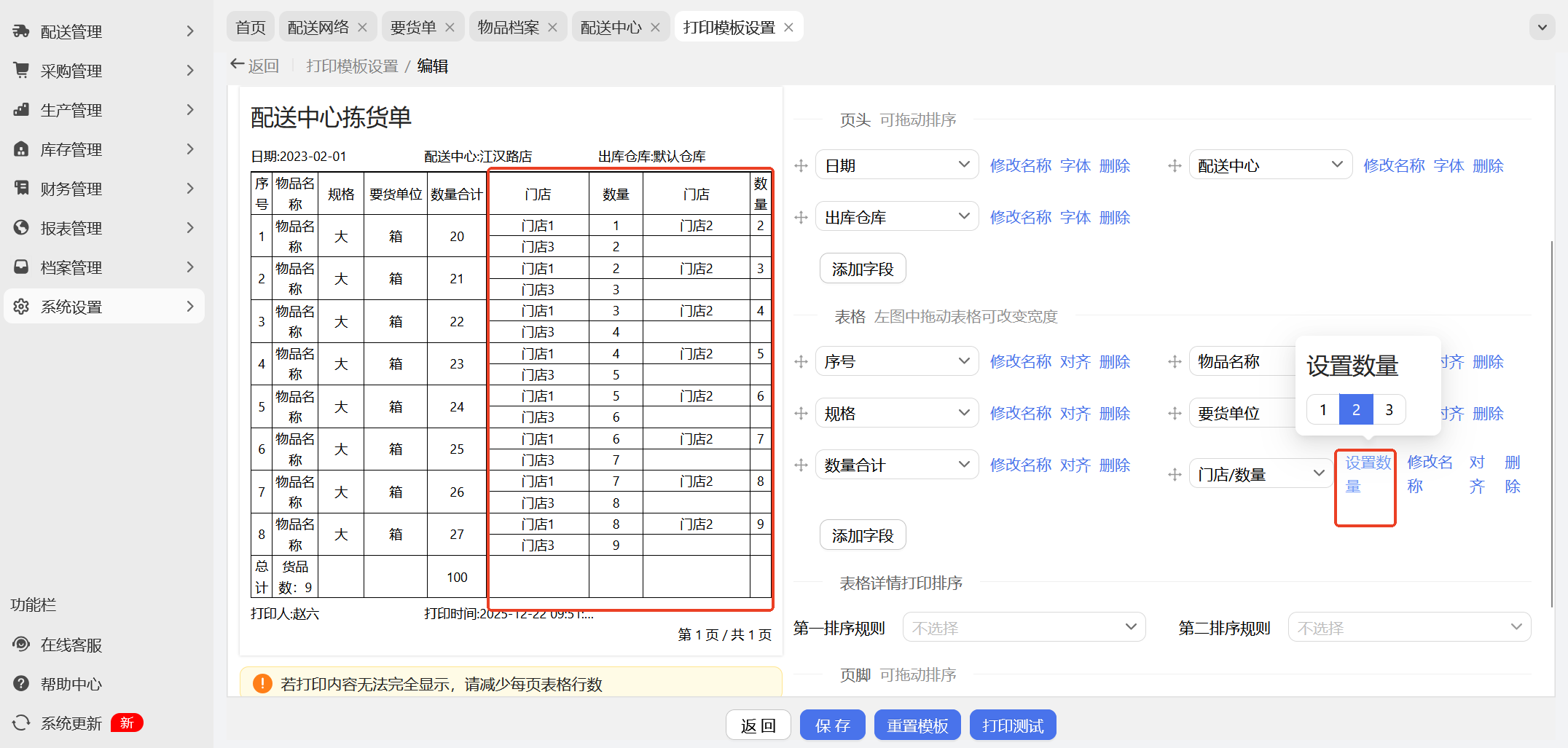Click the 配送管理 truck icon

pos(21,31)
